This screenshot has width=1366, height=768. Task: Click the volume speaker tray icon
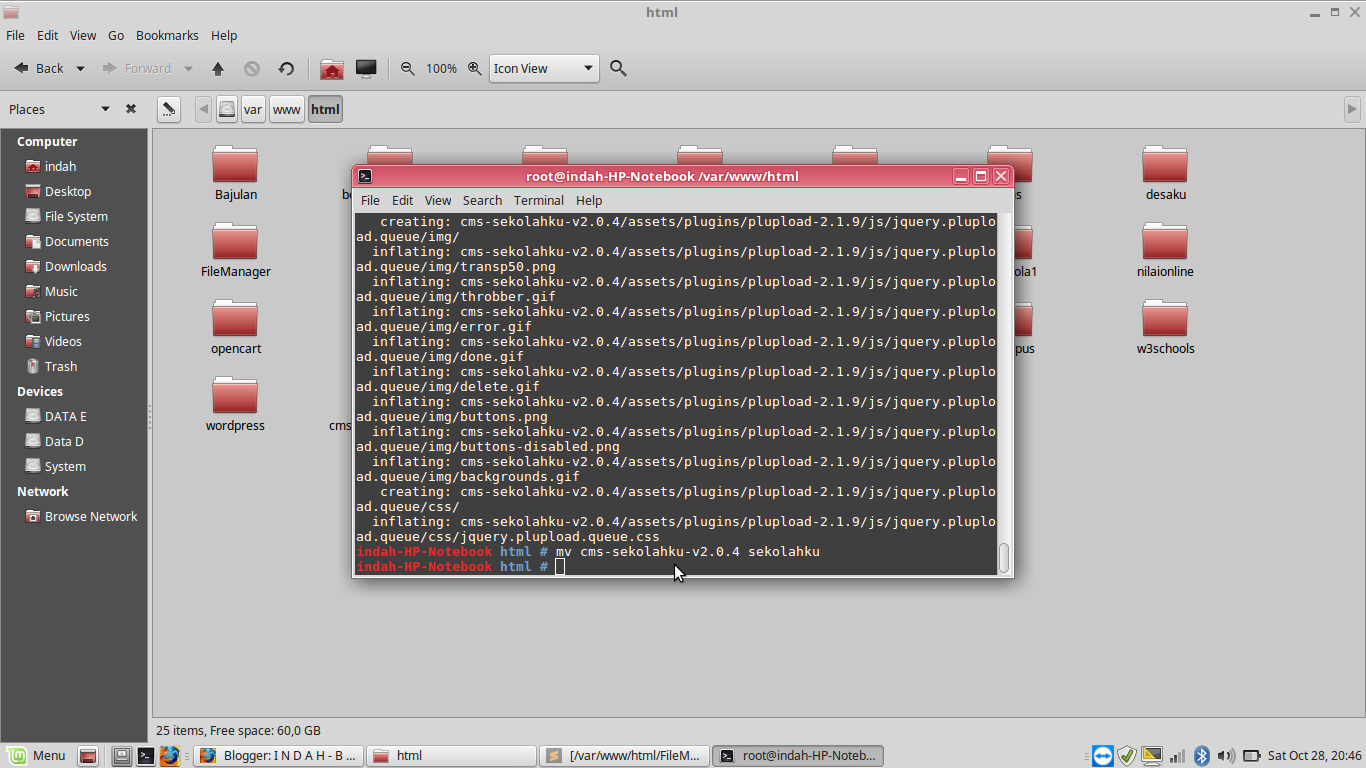click(x=1226, y=756)
